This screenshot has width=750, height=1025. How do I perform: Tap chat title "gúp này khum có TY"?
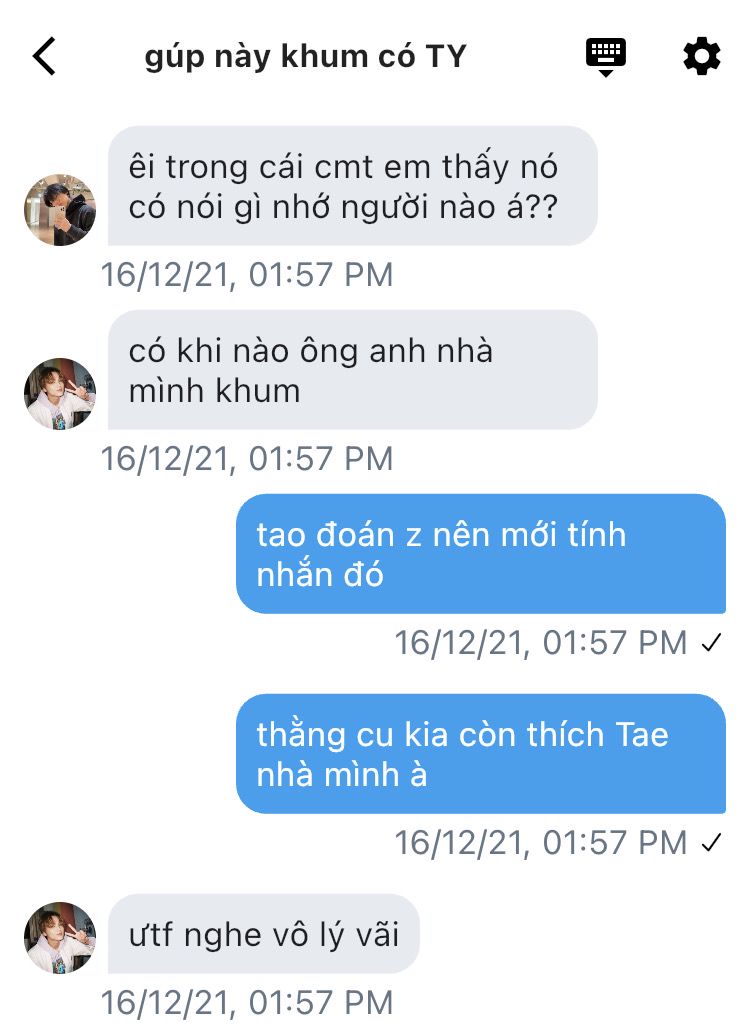point(305,56)
